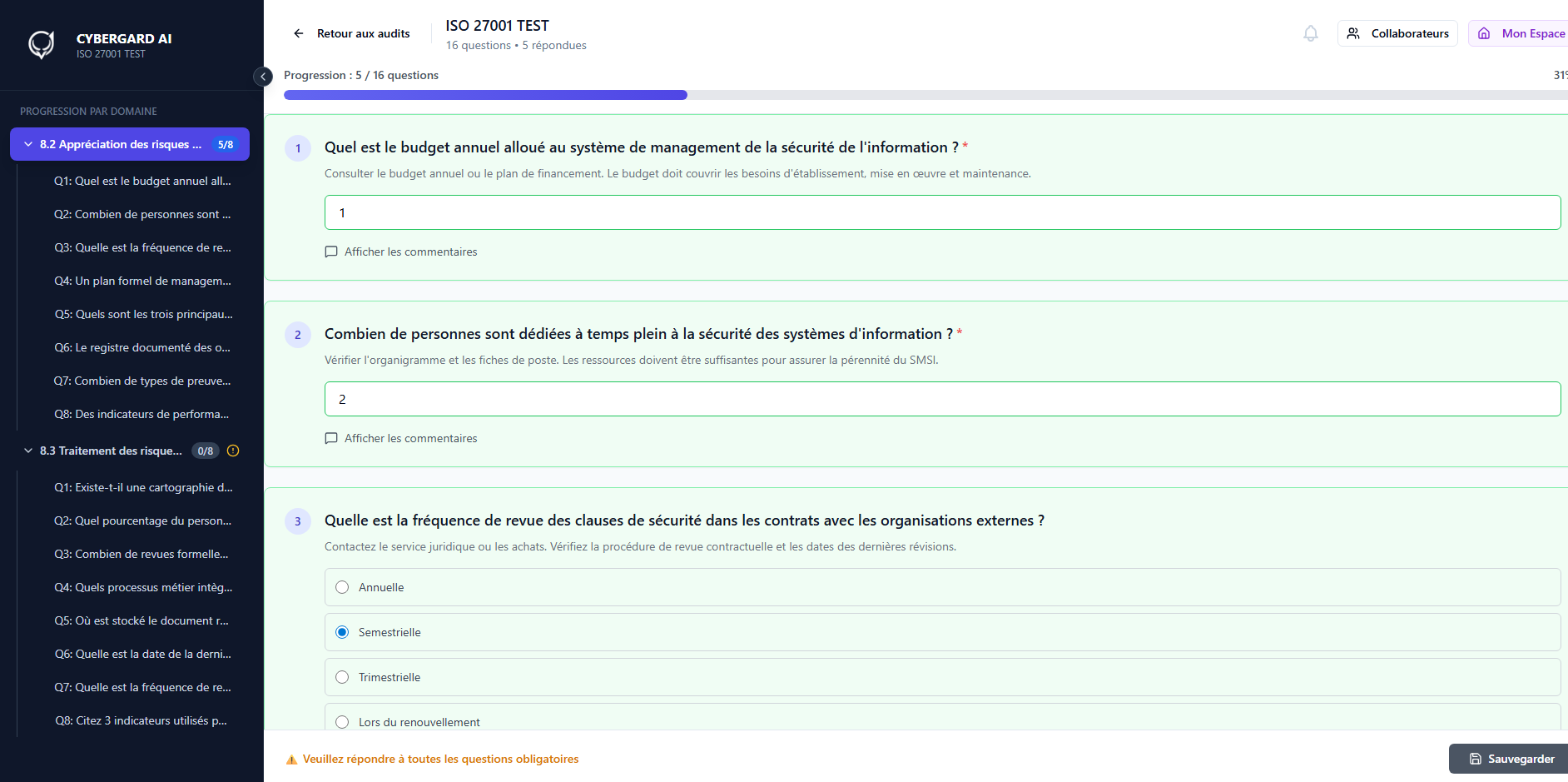
Task: Open Q1: Quel est le budget annuel
Action: 142,181
